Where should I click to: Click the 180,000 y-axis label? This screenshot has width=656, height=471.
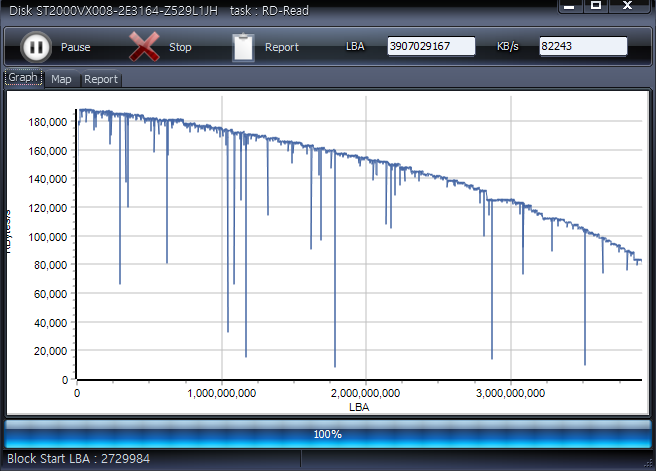point(48,122)
